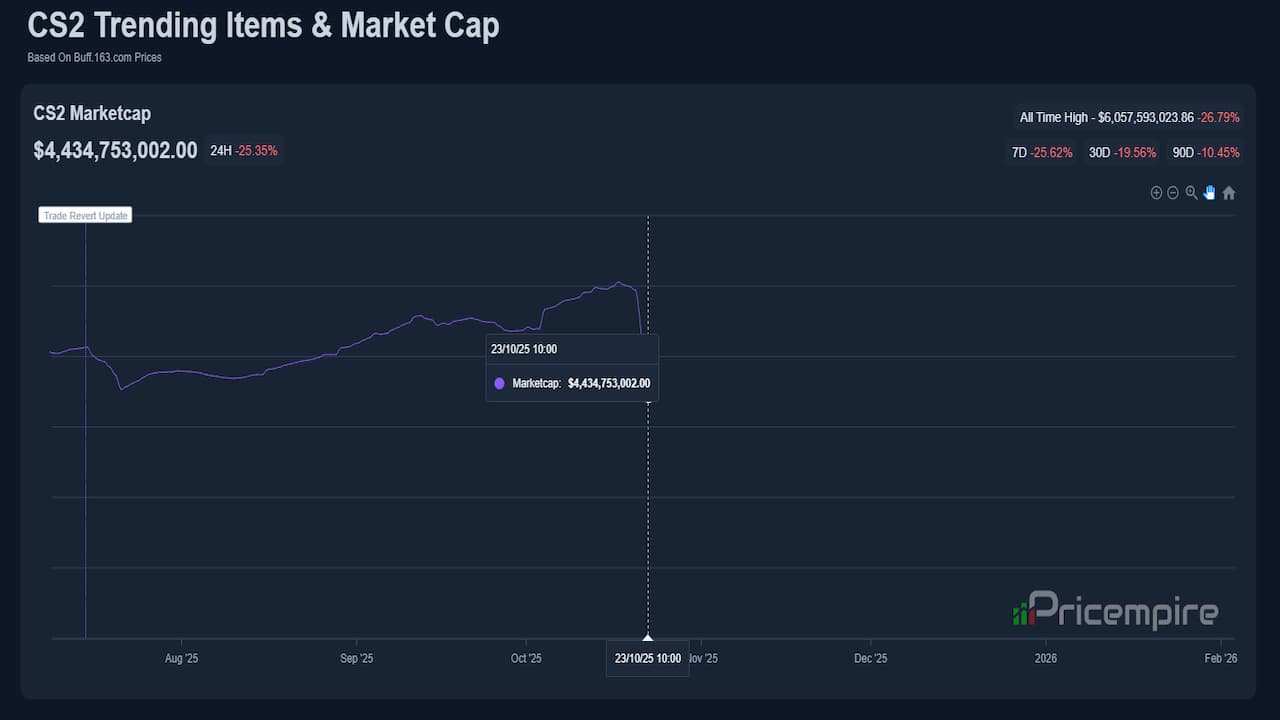Click the chart zoom in icon
Image resolution: width=1280 pixels, height=720 pixels.
(1156, 193)
